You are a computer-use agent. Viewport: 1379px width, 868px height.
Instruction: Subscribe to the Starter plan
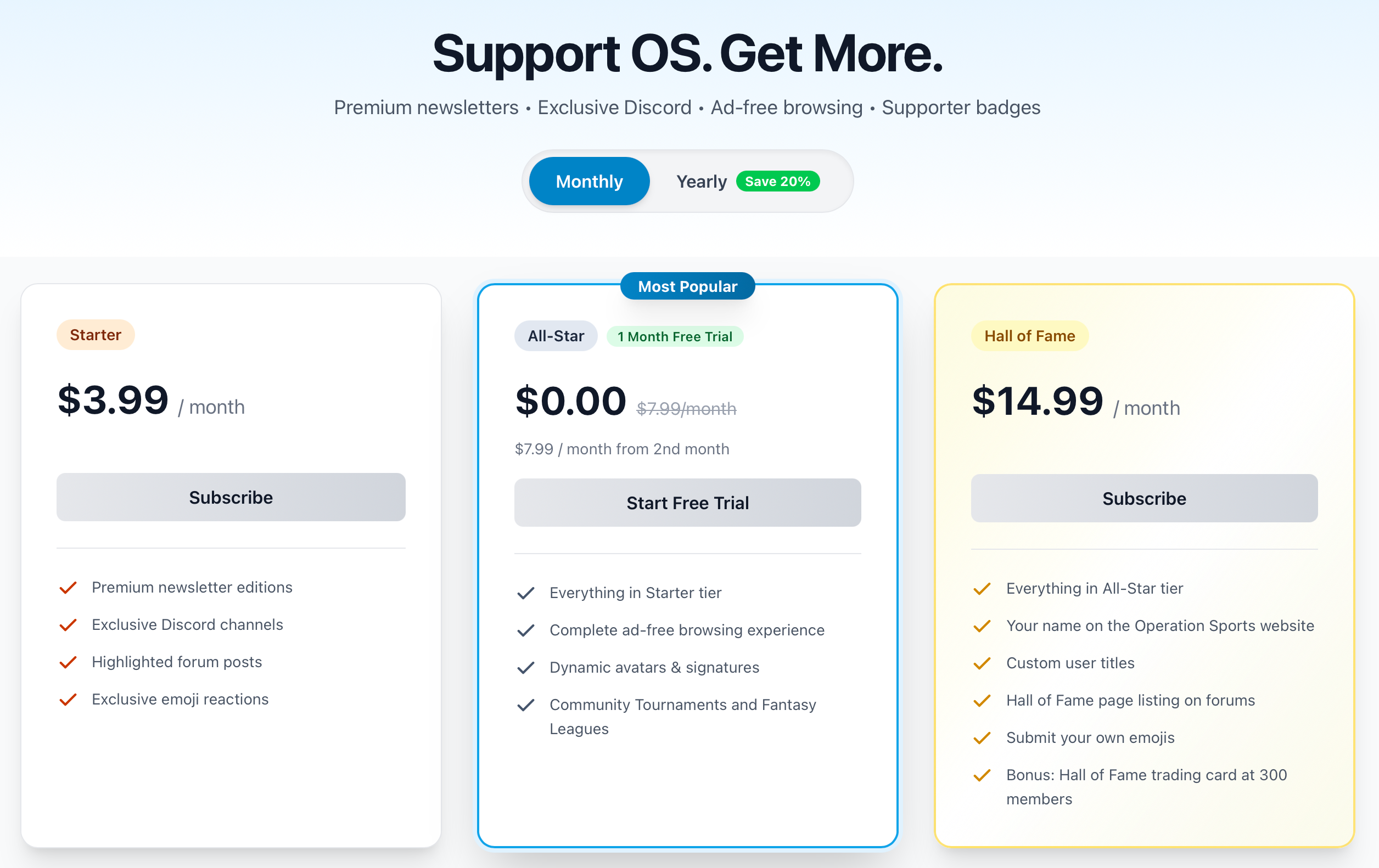pyautogui.click(x=231, y=497)
